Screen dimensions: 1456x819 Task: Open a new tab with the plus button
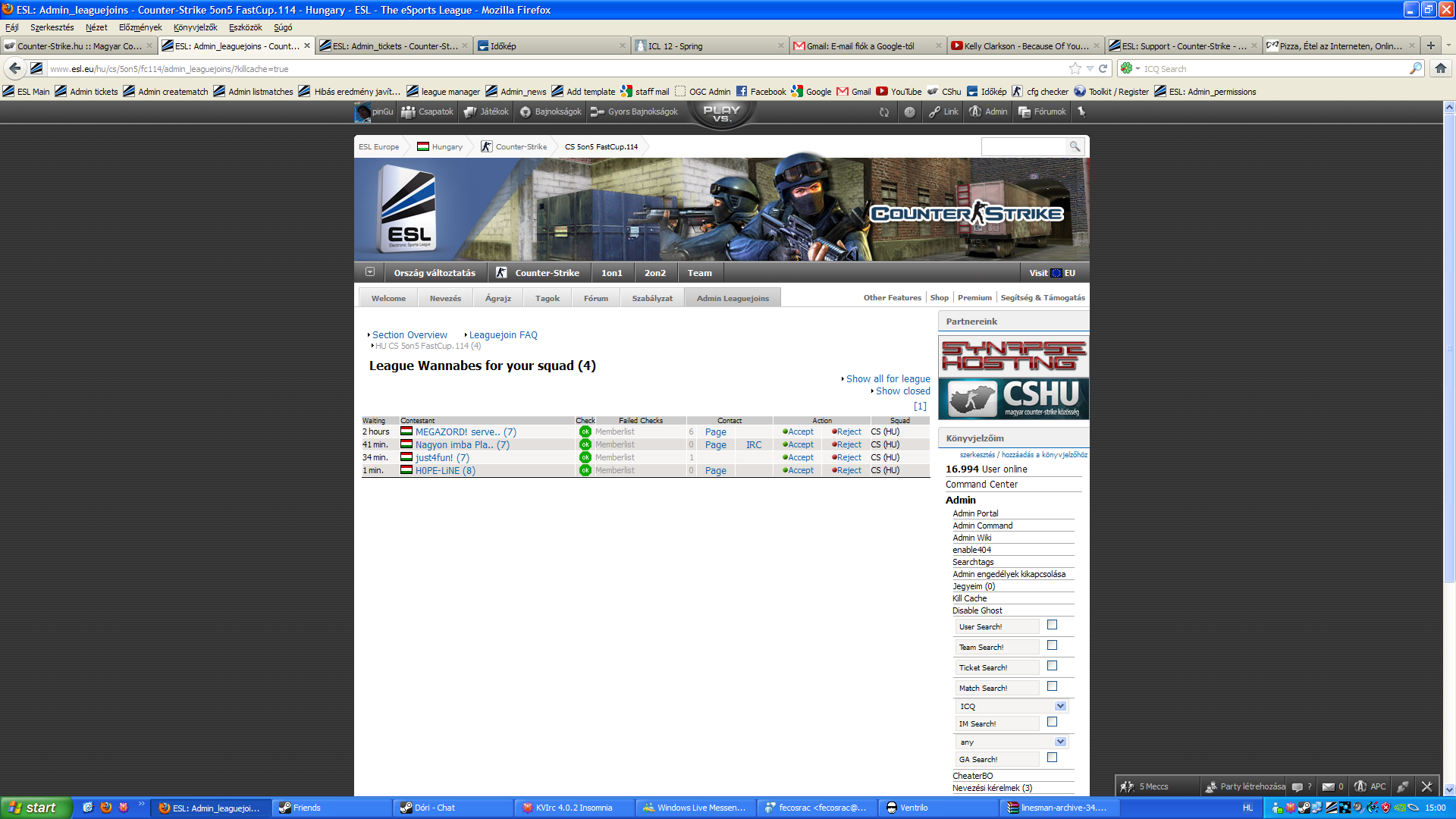tap(1431, 45)
